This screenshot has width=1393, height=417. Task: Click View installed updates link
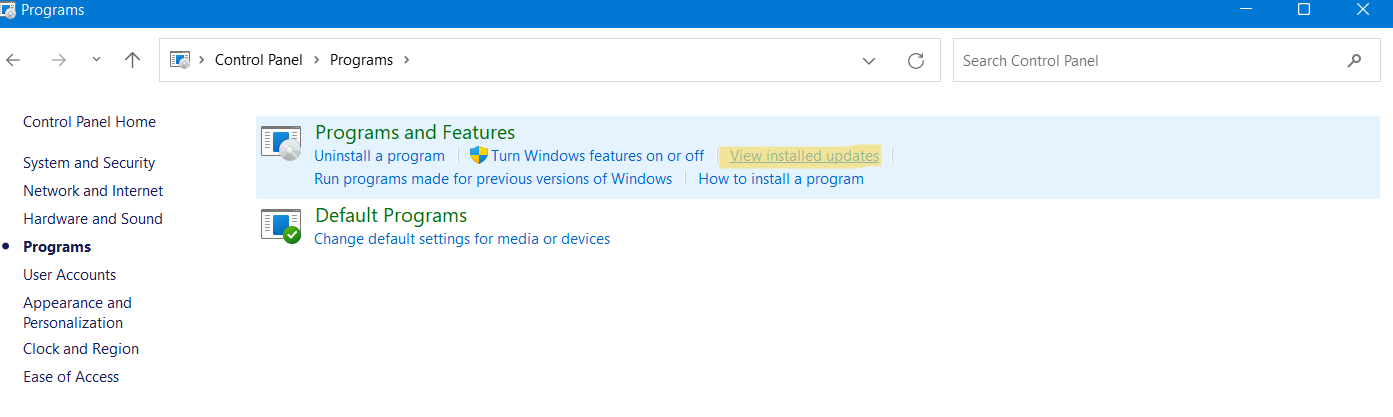(x=804, y=156)
